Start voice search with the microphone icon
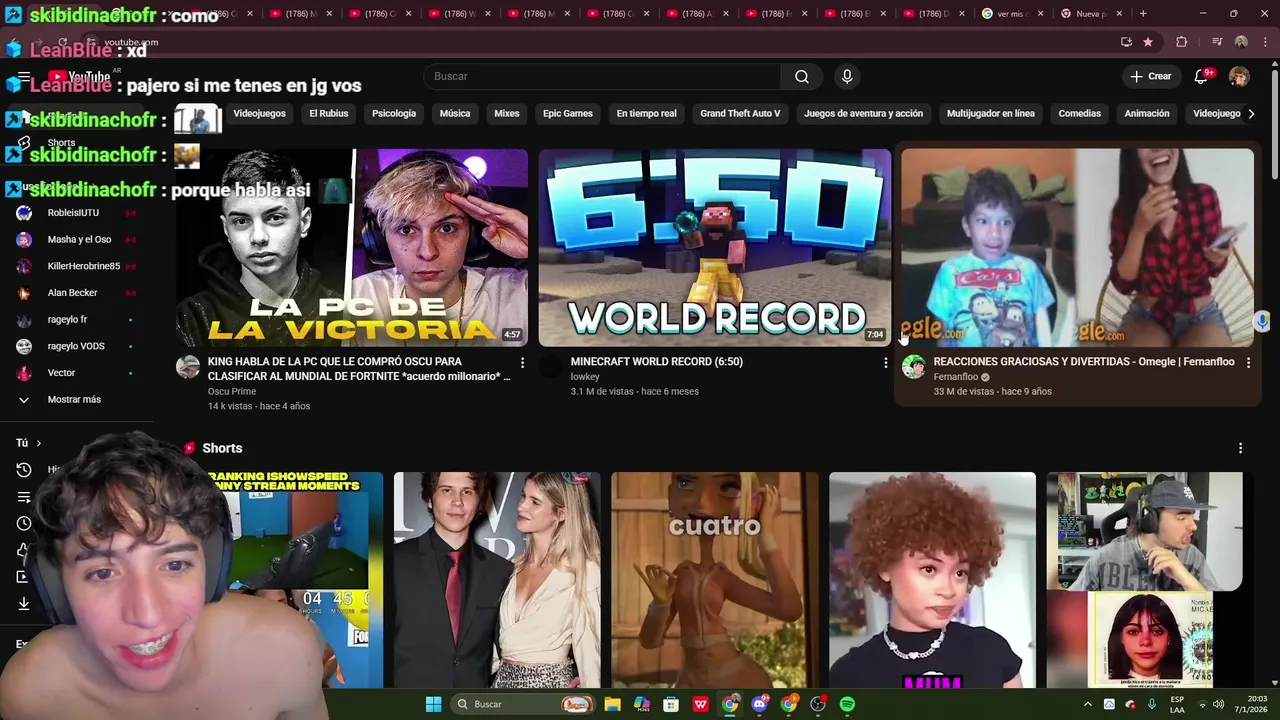This screenshot has width=1280, height=720. point(847,77)
